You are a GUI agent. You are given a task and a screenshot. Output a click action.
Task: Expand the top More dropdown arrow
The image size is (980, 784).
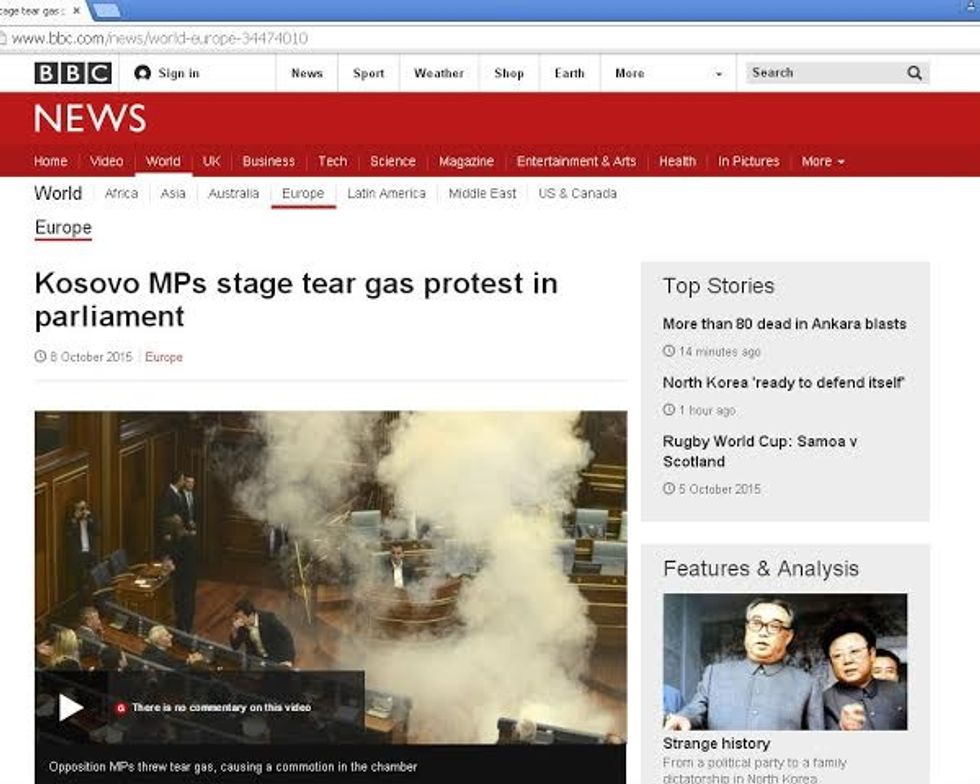coord(719,74)
